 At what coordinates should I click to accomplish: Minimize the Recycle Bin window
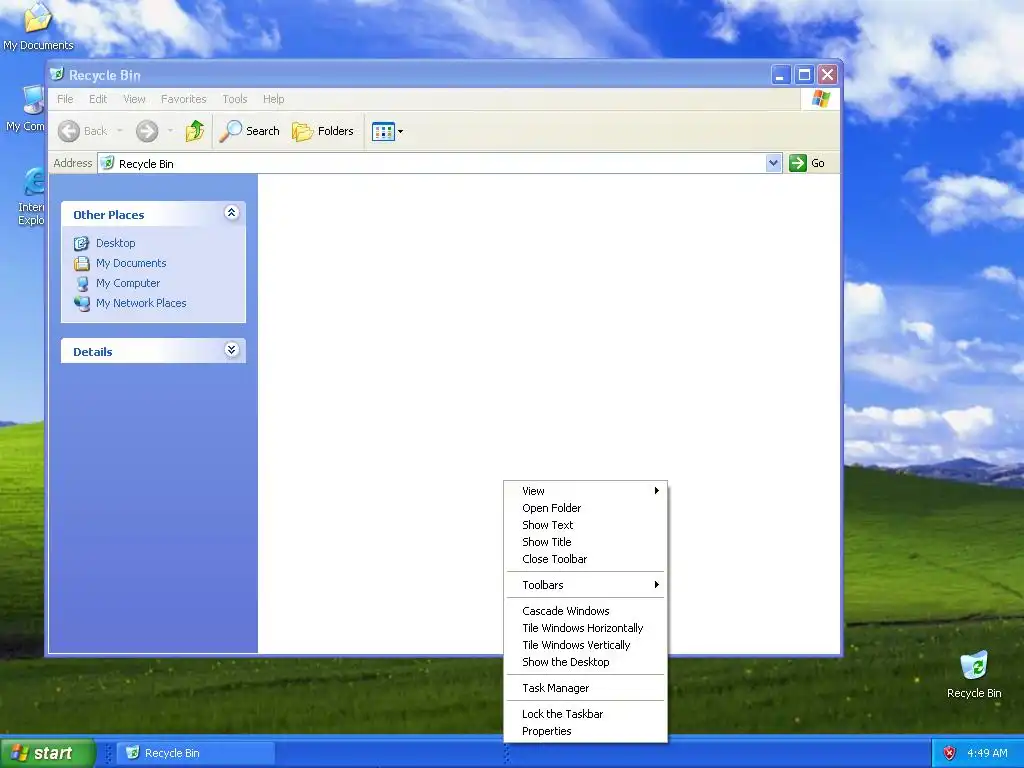coord(780,75)
